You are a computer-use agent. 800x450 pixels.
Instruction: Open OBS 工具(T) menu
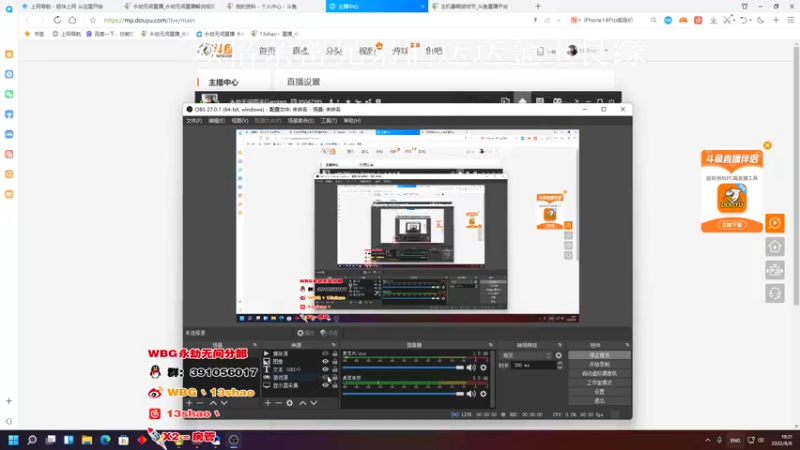point(329,121)
